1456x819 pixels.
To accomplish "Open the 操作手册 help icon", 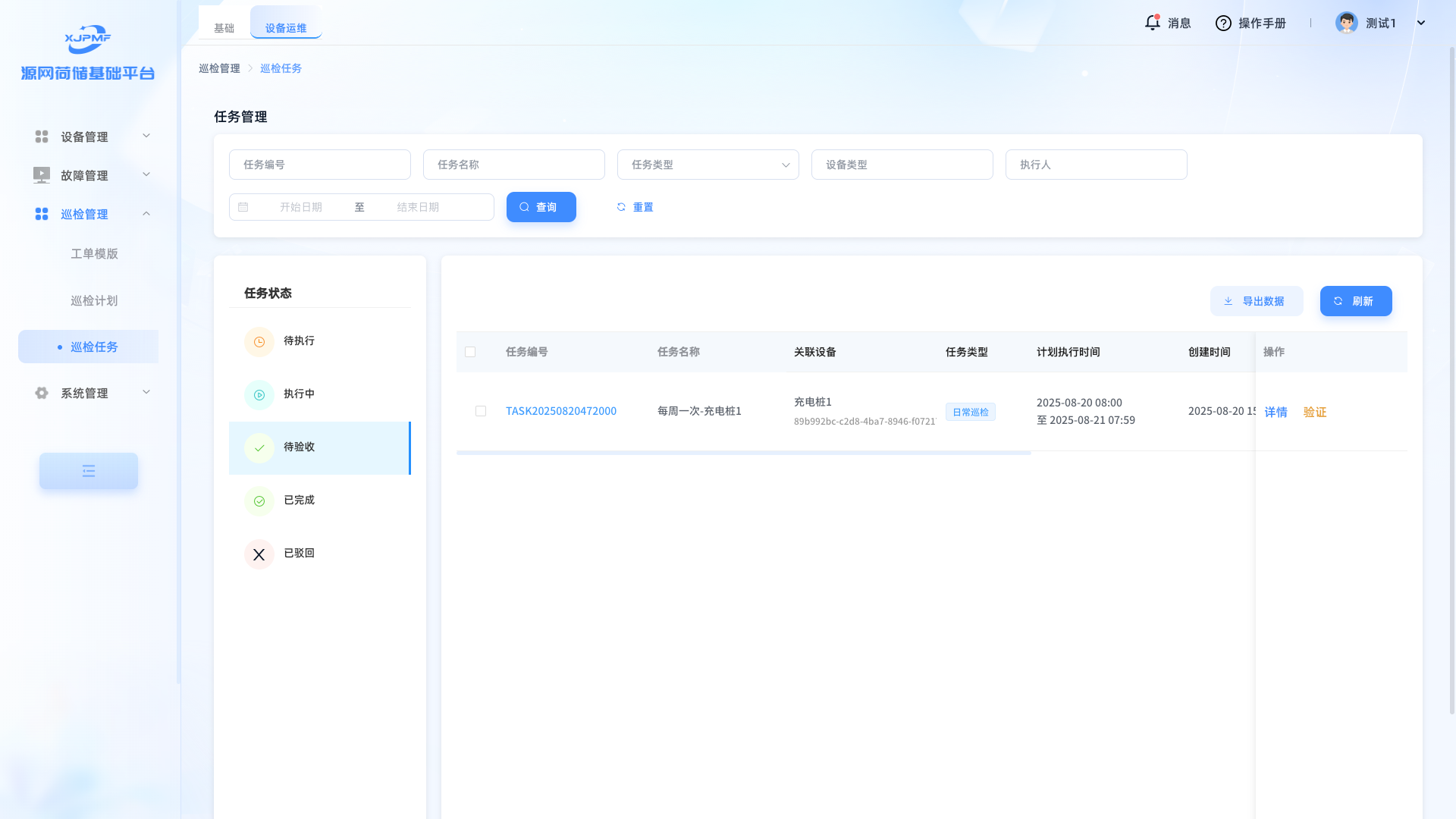I will 1223,23.
